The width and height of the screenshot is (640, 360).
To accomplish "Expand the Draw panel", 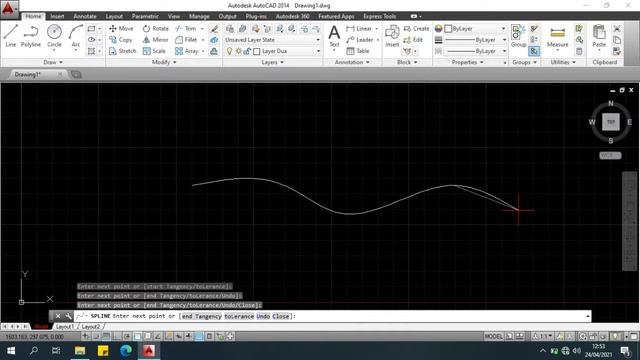I will (53, 62).
